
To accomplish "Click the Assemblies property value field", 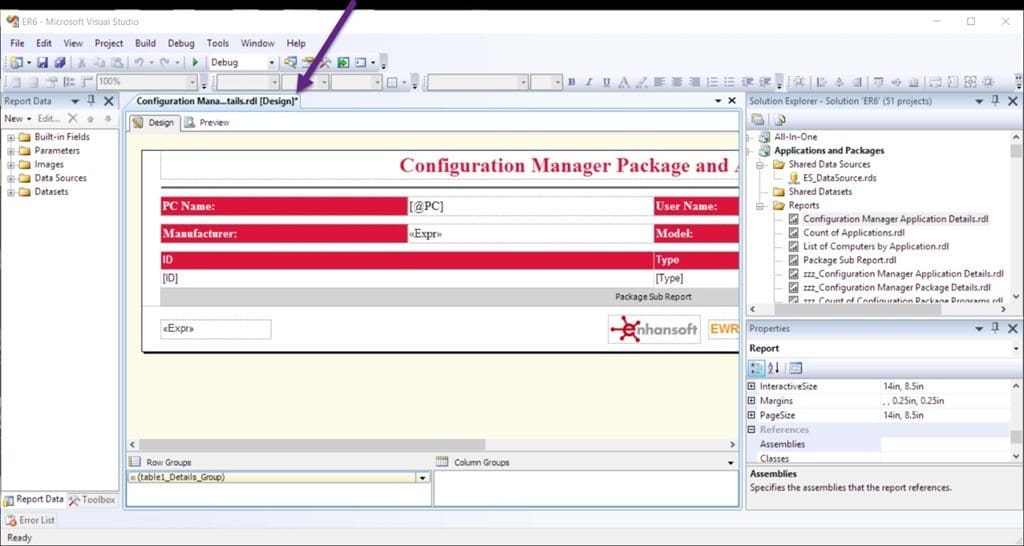I will pyautogui.click(x=945, y=444).
